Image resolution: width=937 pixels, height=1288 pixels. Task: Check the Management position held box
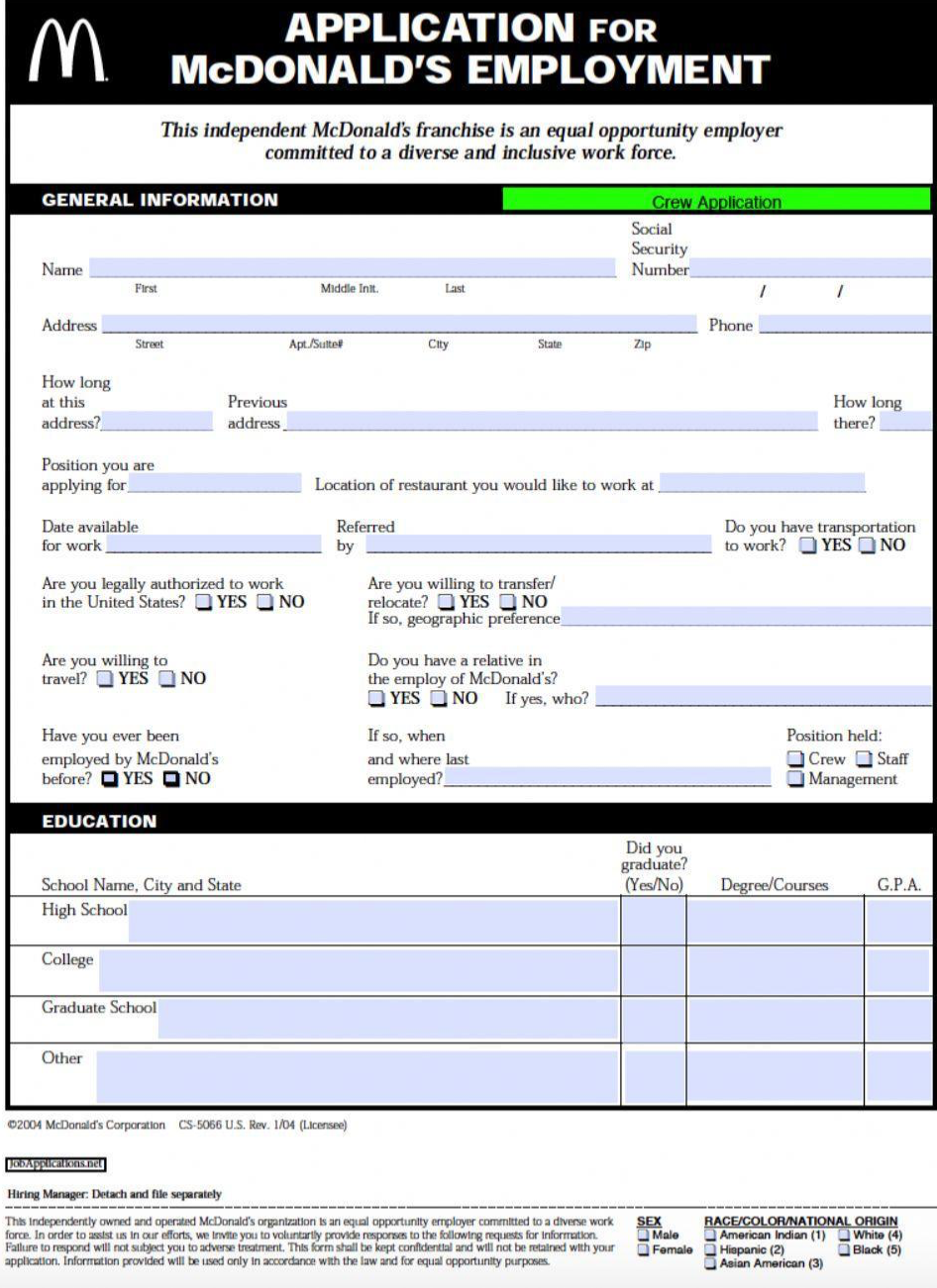click(x=795, y=779)
